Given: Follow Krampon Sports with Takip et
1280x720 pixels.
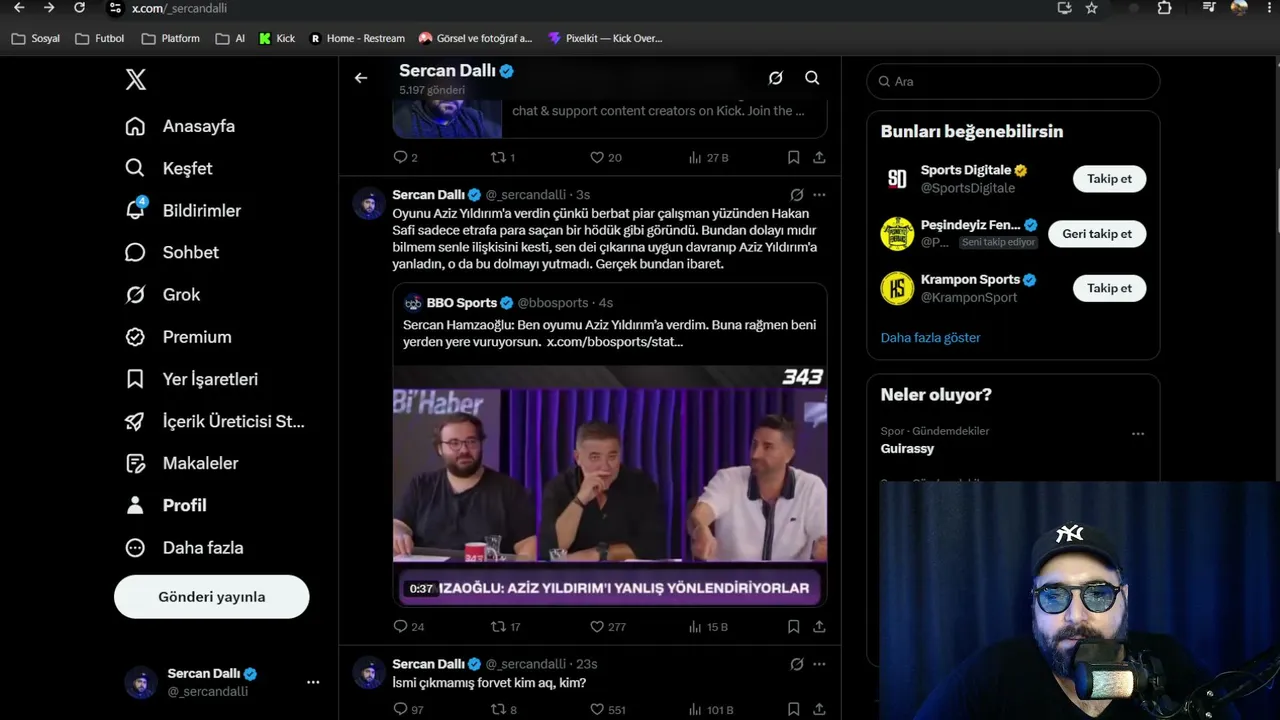Looking at the screenshot, I should [1109, 288].
